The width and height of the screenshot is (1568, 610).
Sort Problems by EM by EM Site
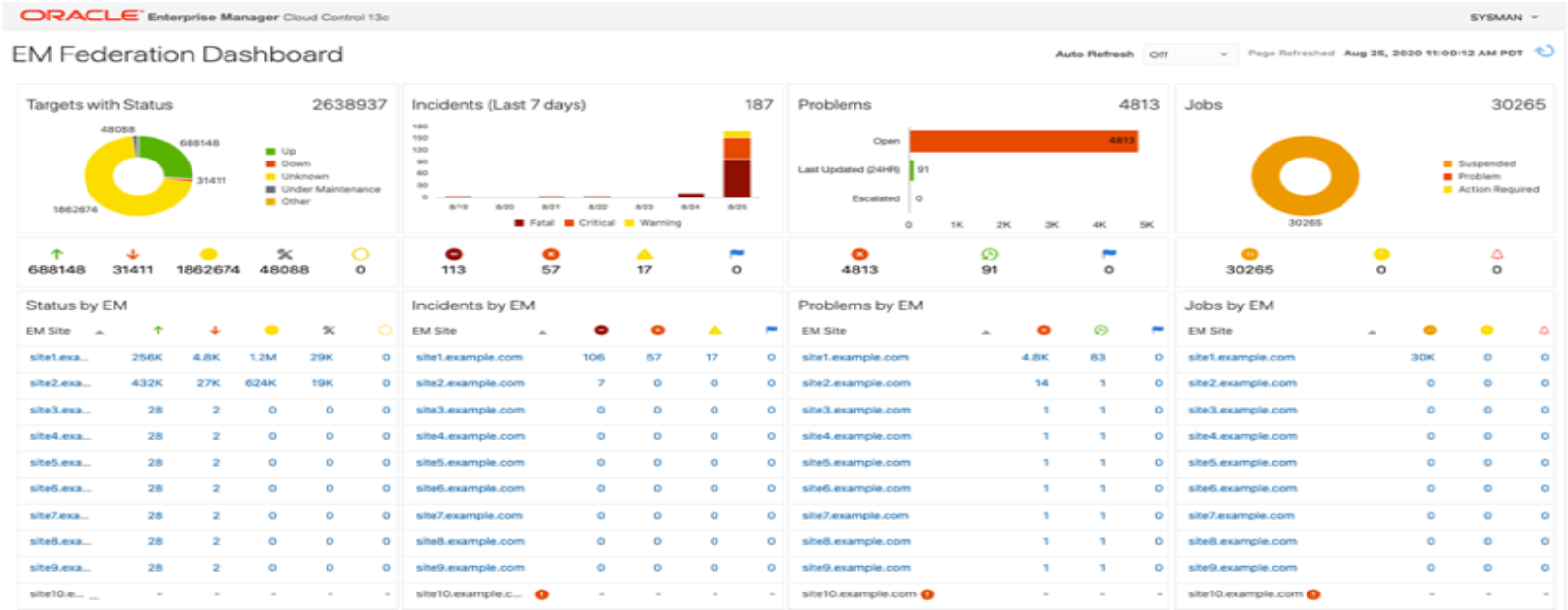coord(986,332)
